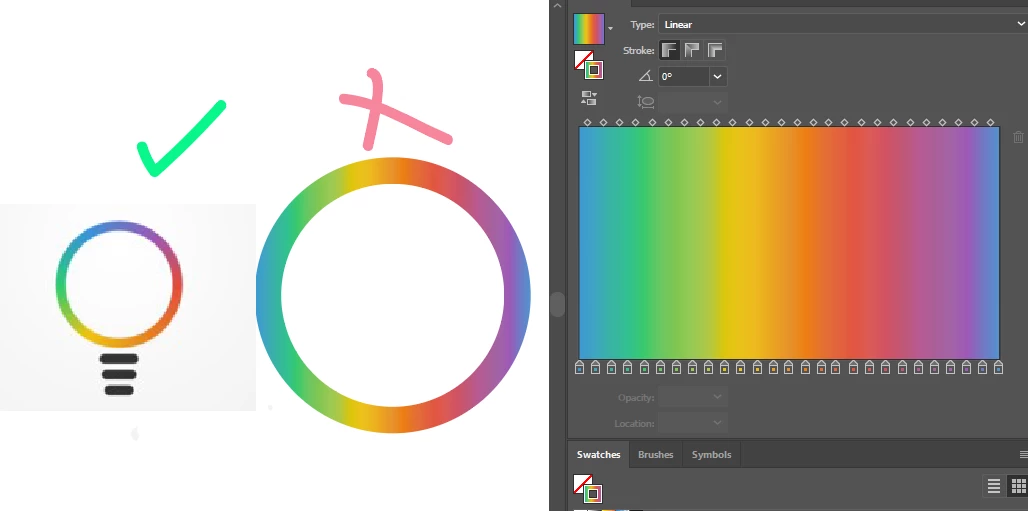Viewport: 1028px width, 511px height.
Task: Click the delete stop trash icon
Action: point(1018,137)
